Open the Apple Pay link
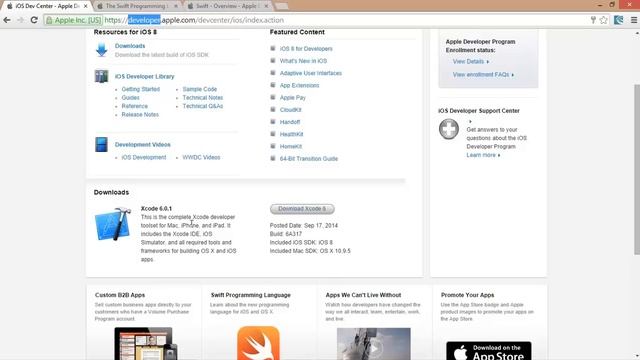 click(x=292, y=98)
